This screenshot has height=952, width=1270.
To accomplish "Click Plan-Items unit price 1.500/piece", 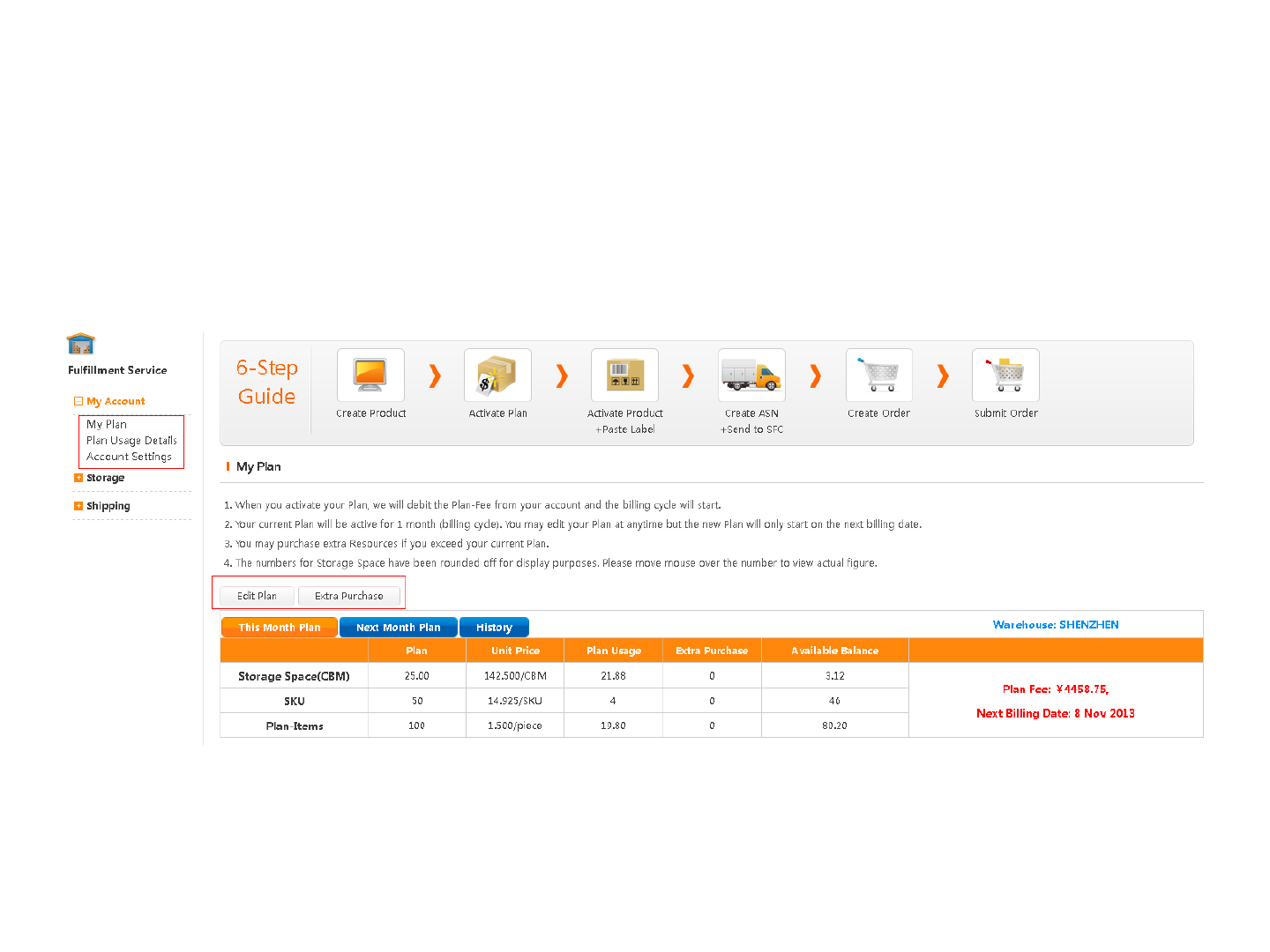I will [x=515, y=725].
